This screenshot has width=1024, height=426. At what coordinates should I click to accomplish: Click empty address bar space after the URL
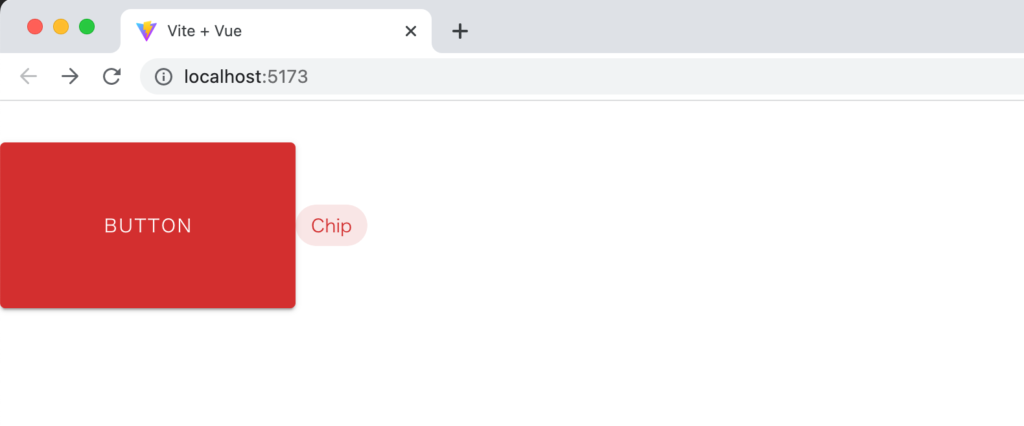click(653, 76)
